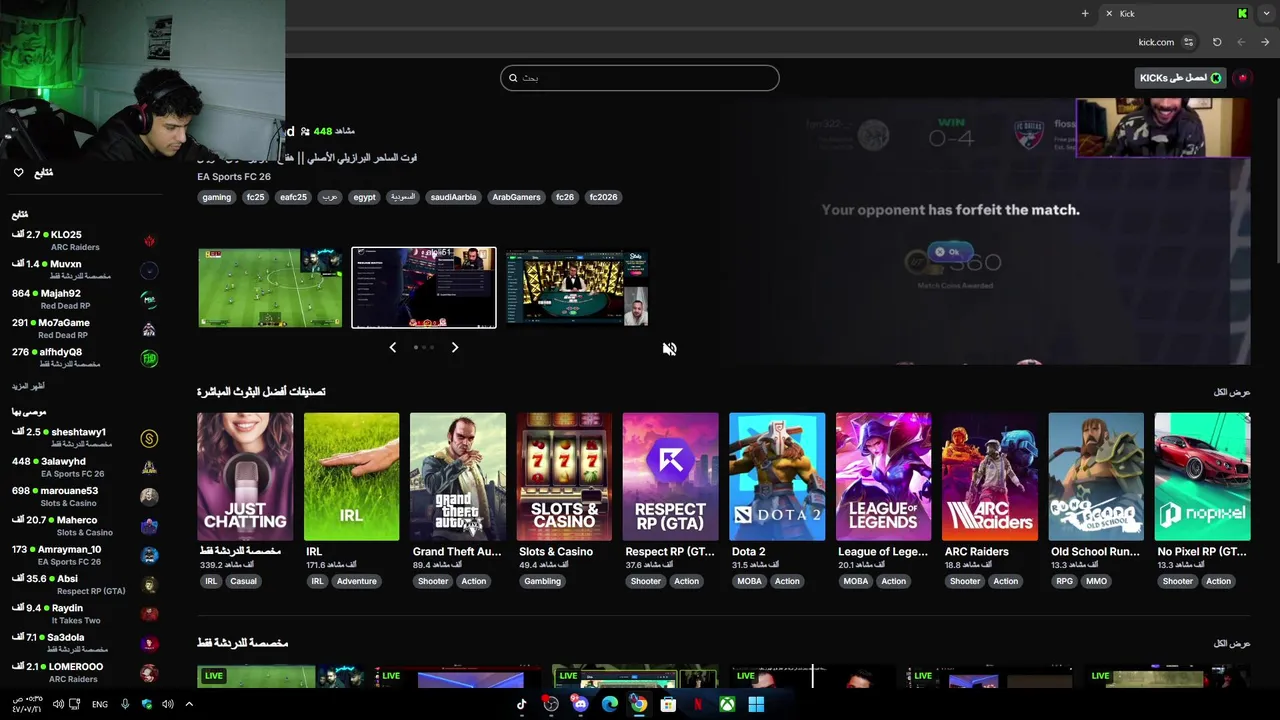Click KLO25's channel avatar in the sidebar

(x=149, y=241)
